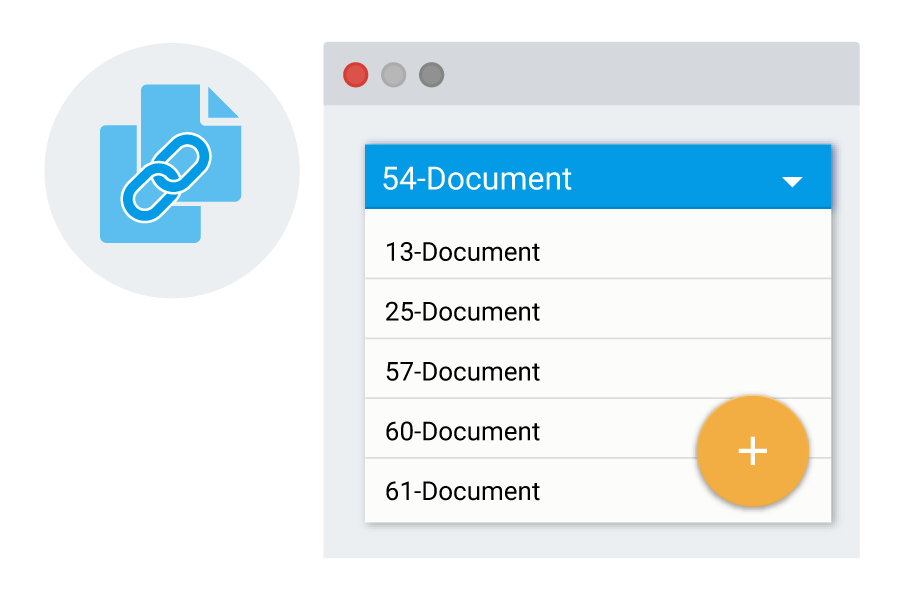Select 13-Document from the list

(598, 249)
